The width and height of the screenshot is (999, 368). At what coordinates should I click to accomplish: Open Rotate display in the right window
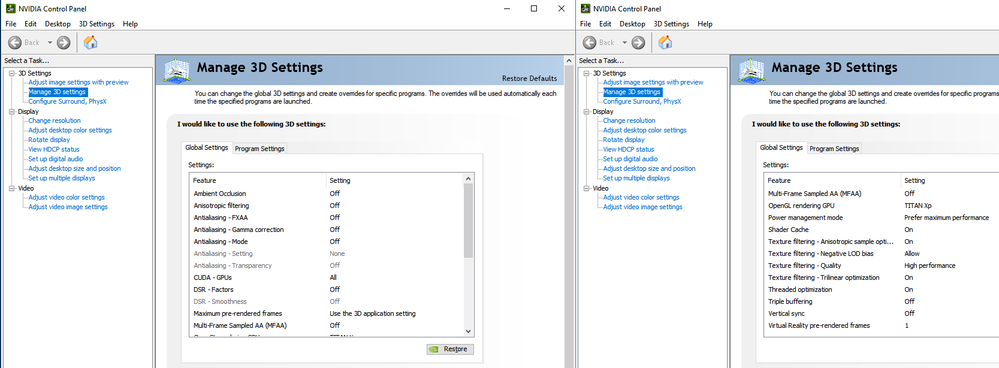624,139
